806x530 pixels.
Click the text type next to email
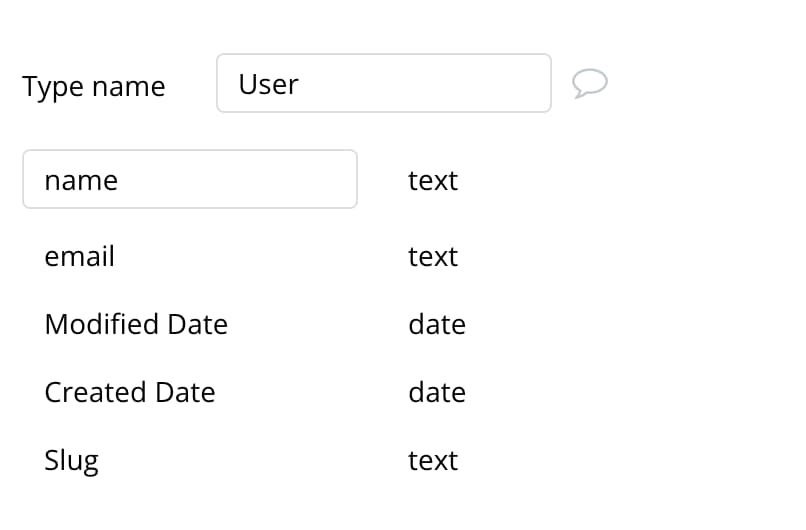click(x=433, y=257)
